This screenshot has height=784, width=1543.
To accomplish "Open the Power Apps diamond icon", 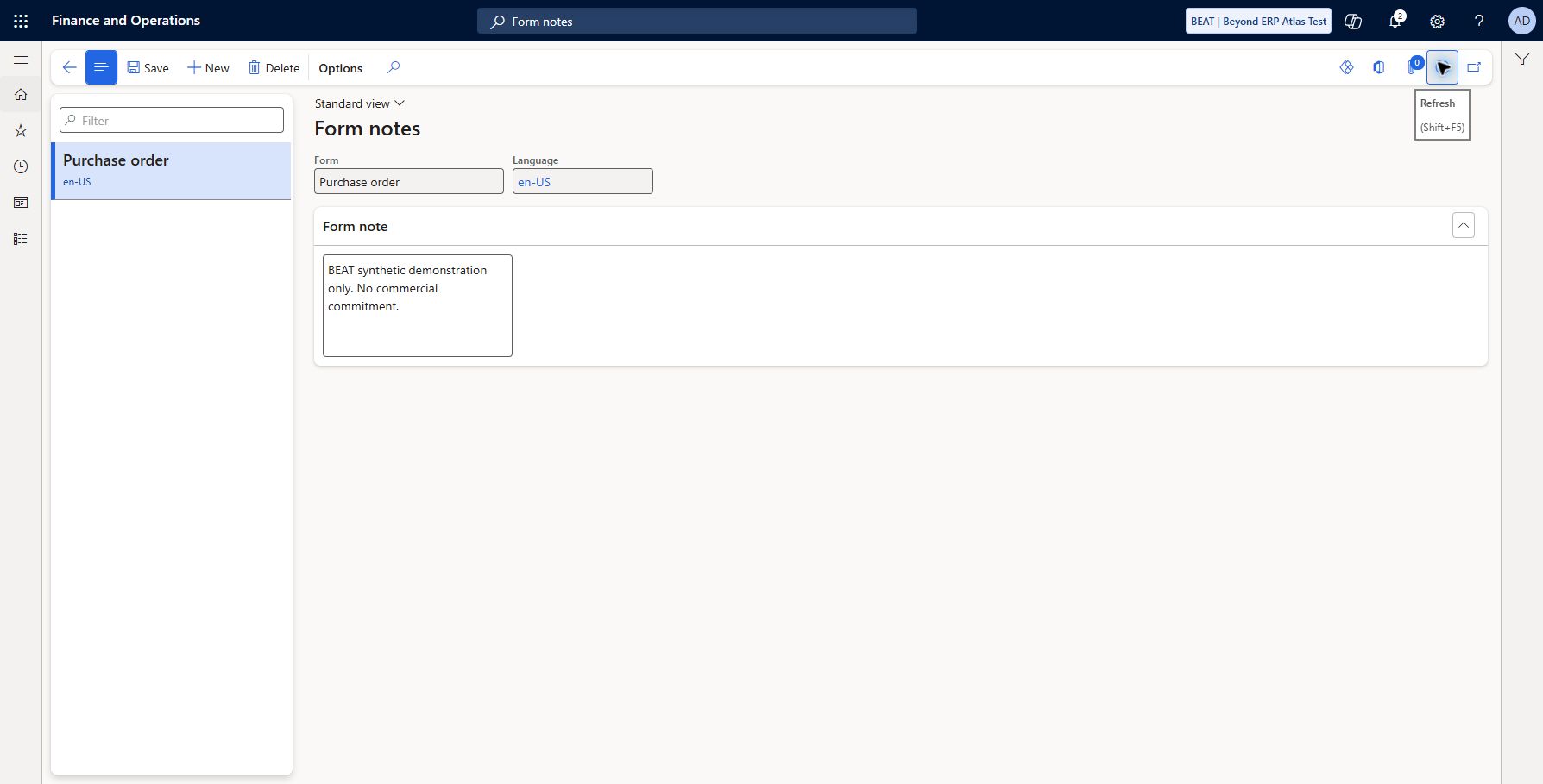I will pyautogui.click(x=1346, y=67).
